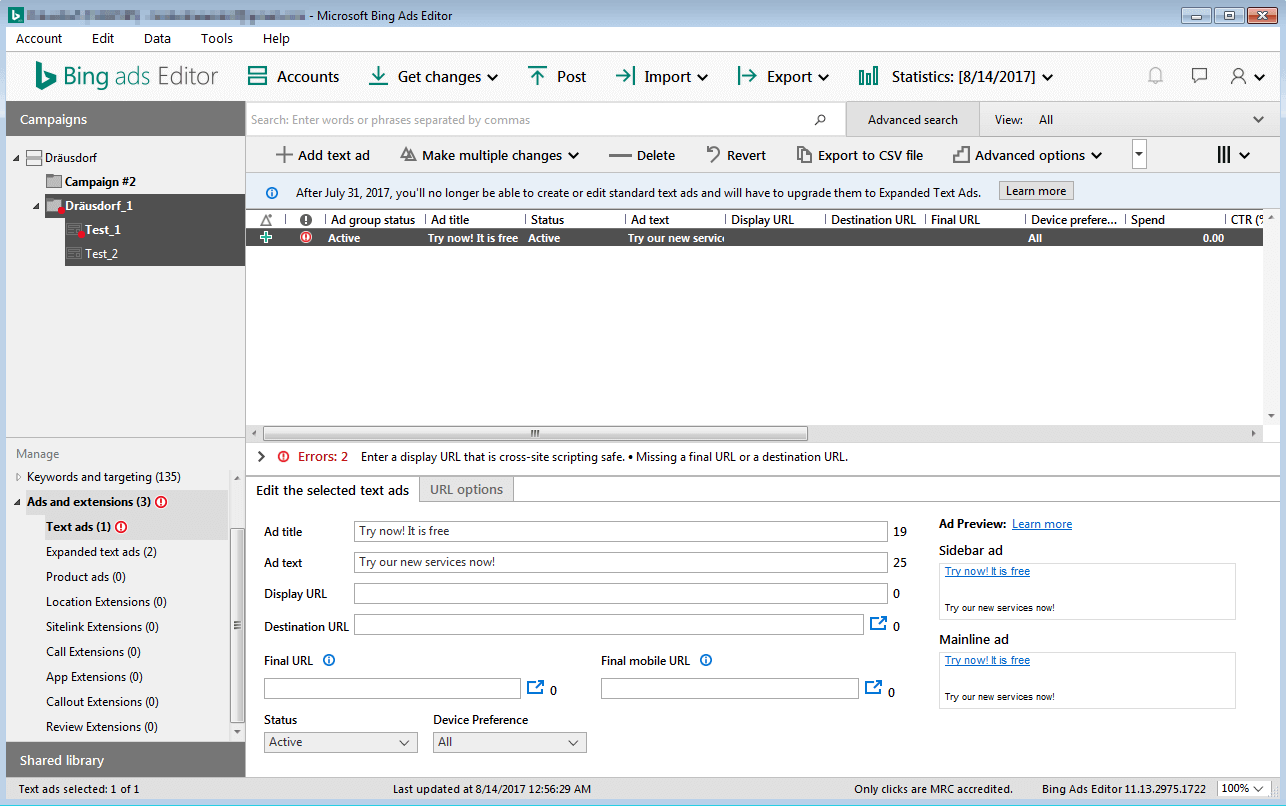The image size is (1286, 806).
Task: Click Learn more link in Ad Preview
Action: 1041,524
